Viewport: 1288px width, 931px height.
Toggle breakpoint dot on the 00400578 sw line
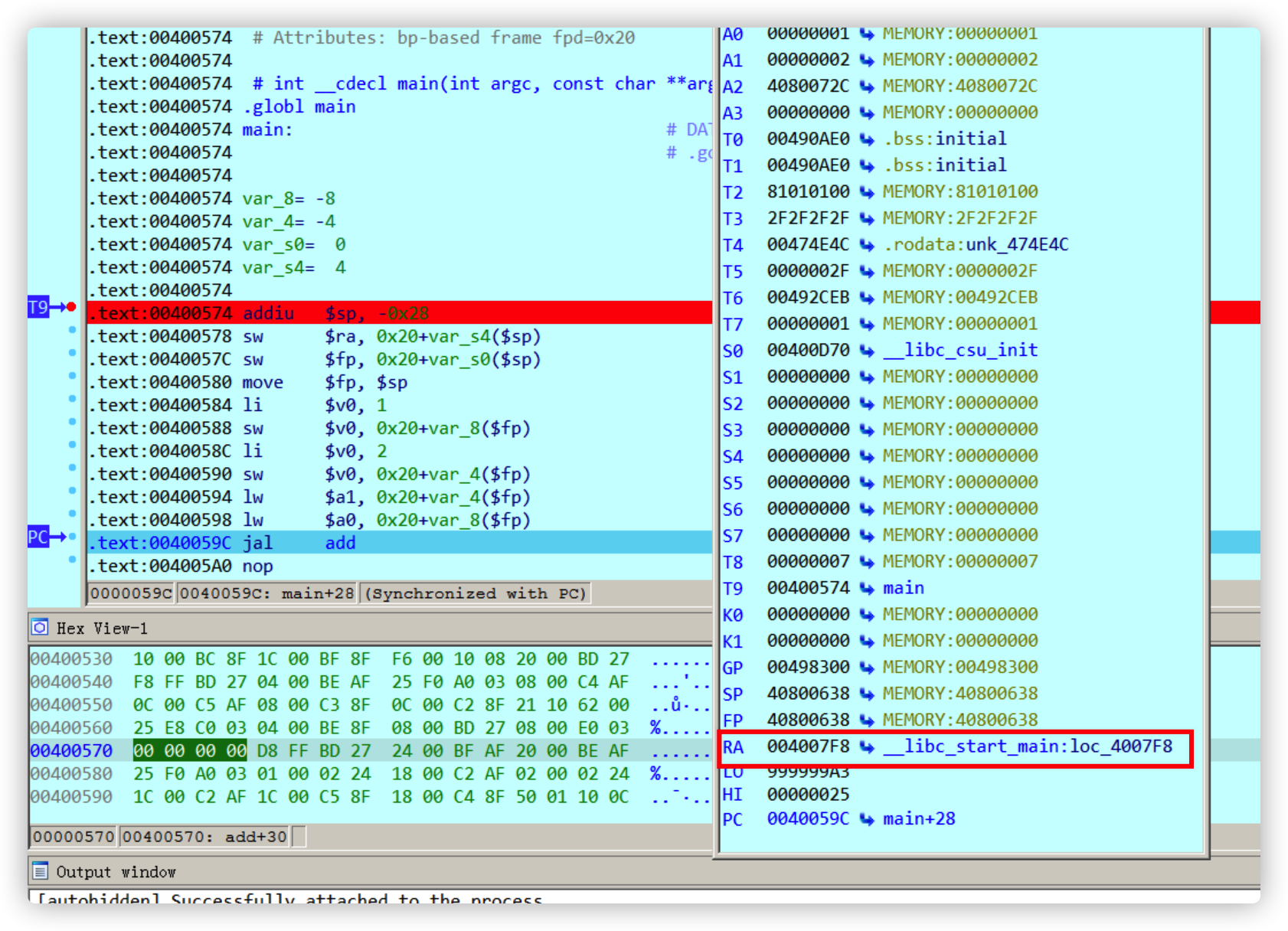(72, 330)
